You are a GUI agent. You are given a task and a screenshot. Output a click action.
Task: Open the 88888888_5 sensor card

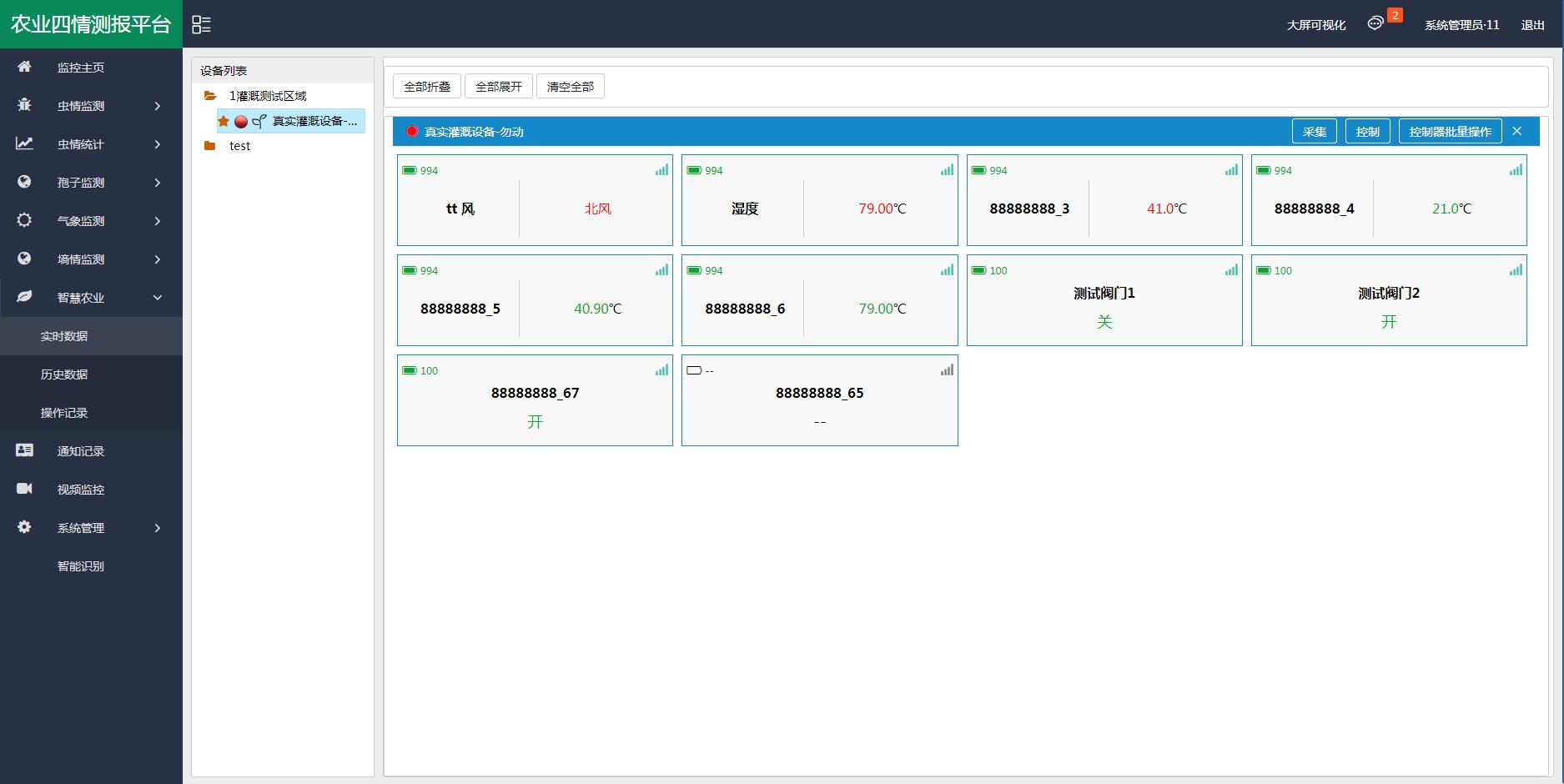535,300
